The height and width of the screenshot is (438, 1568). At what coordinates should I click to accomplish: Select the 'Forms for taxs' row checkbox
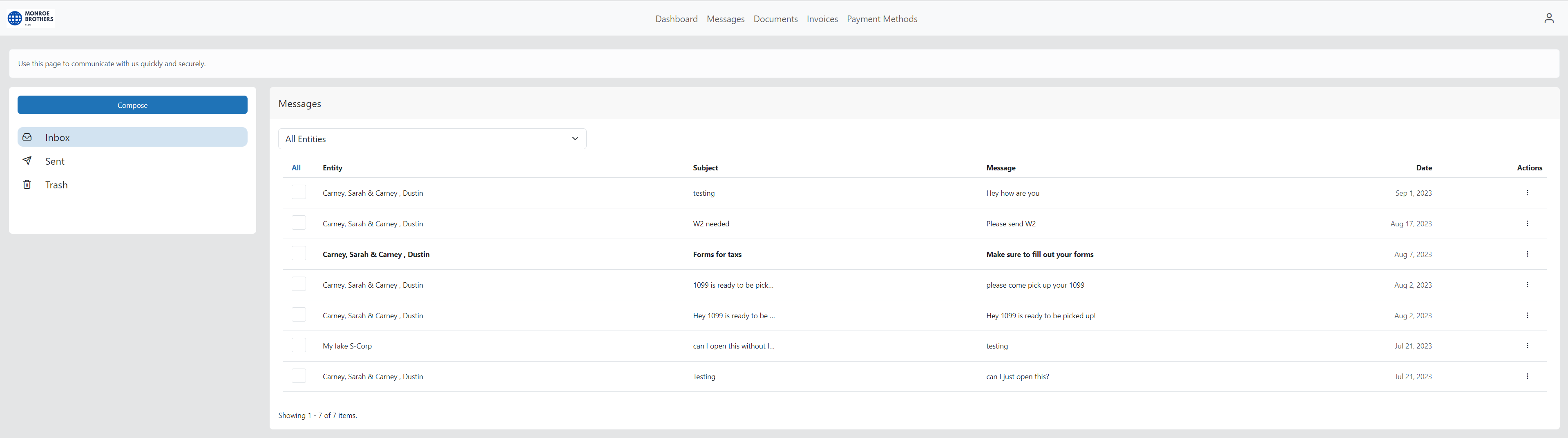(299, 253)
